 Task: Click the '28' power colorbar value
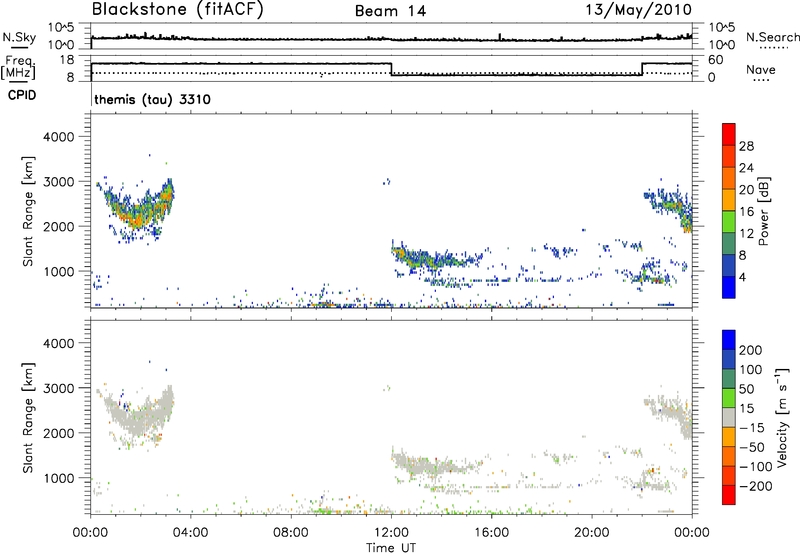click(746, 146)
